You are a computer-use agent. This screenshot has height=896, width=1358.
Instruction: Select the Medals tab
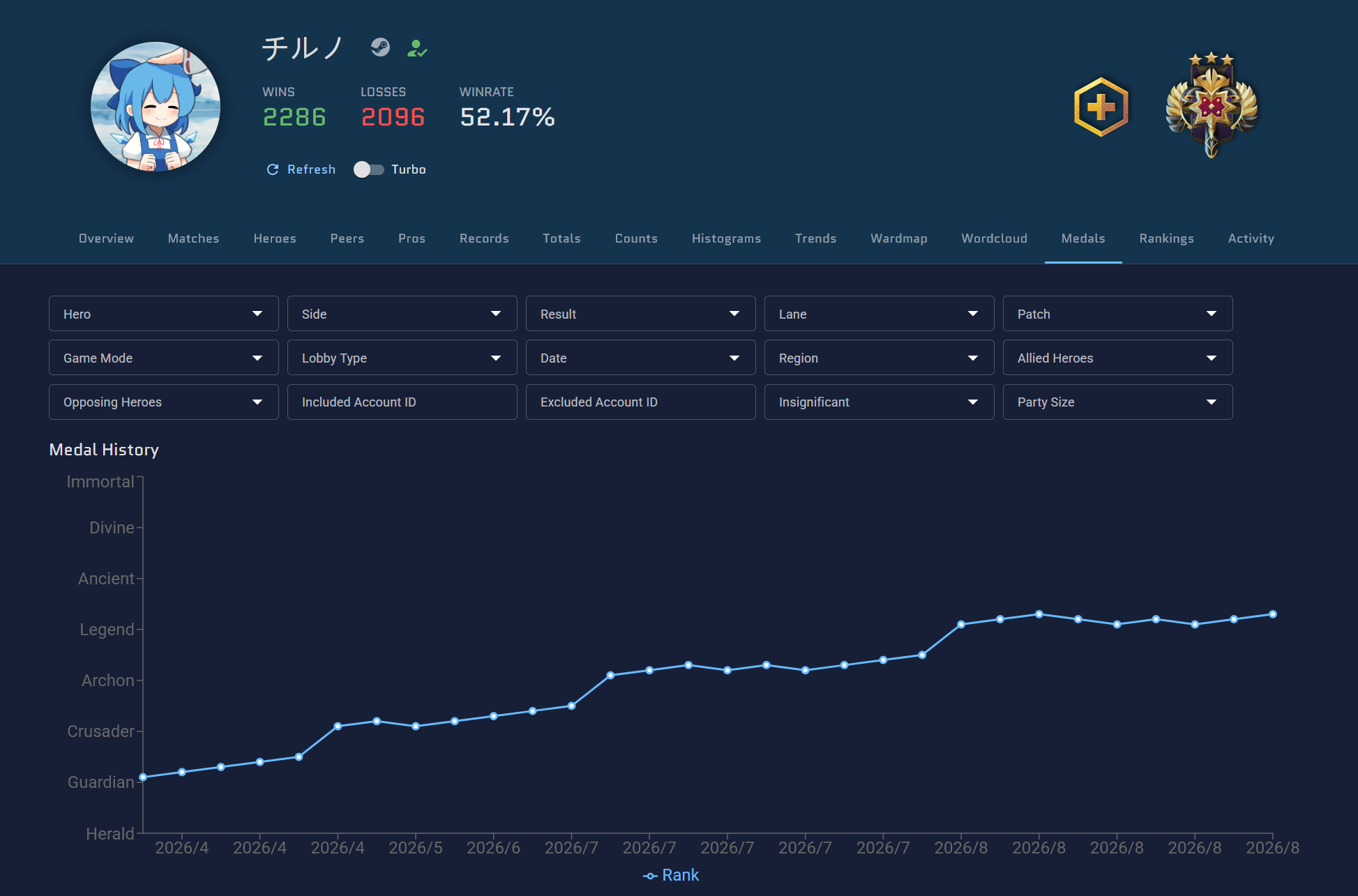tap(1083, 238)
